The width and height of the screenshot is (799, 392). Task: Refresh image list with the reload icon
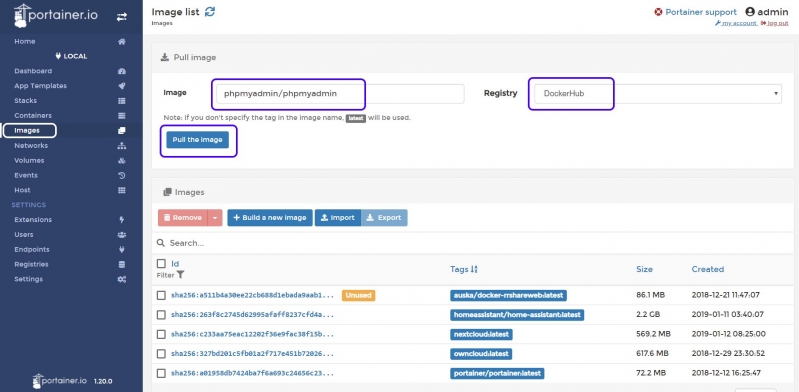(209, 11)
